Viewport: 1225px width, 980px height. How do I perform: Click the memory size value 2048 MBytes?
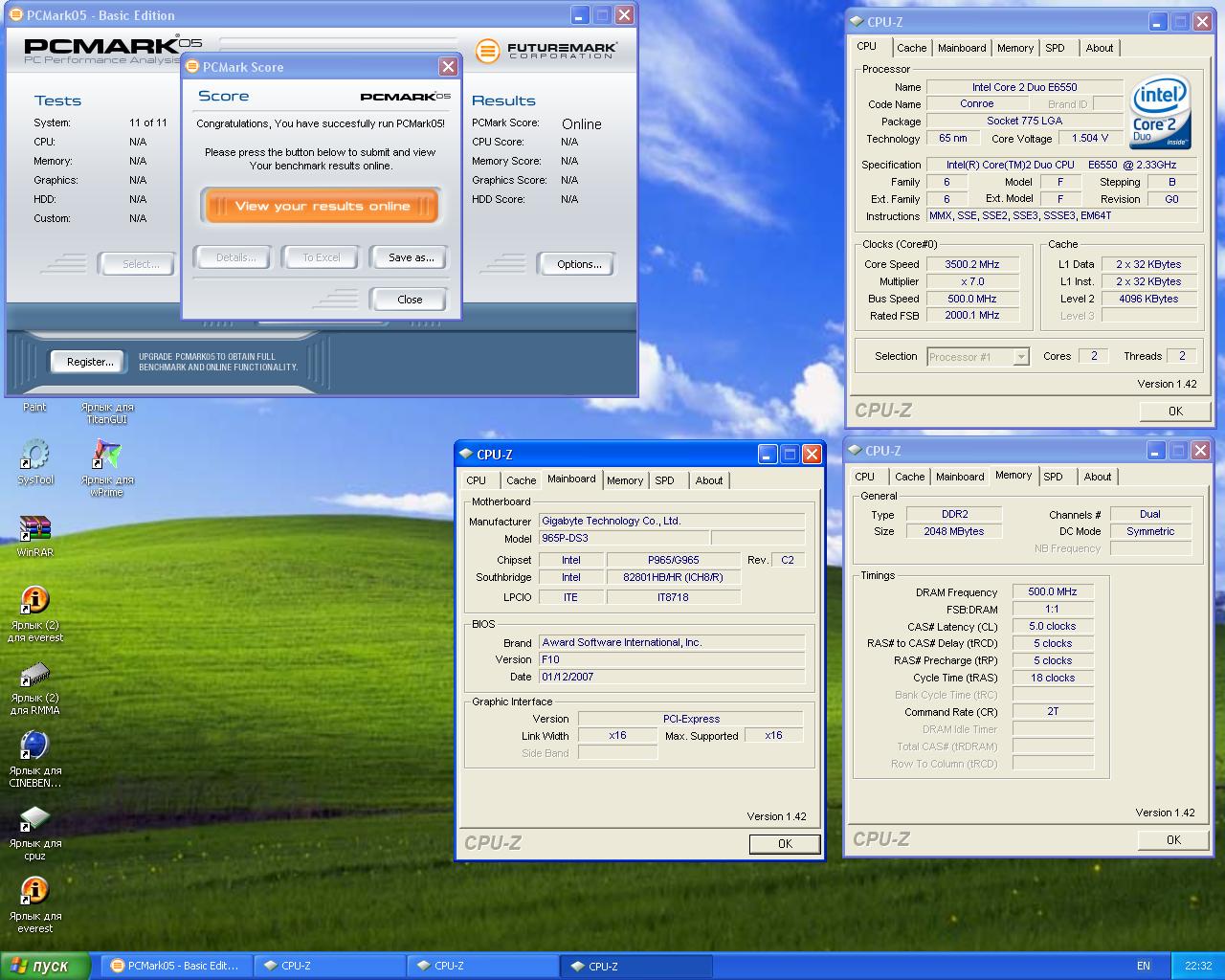[953, 531]
